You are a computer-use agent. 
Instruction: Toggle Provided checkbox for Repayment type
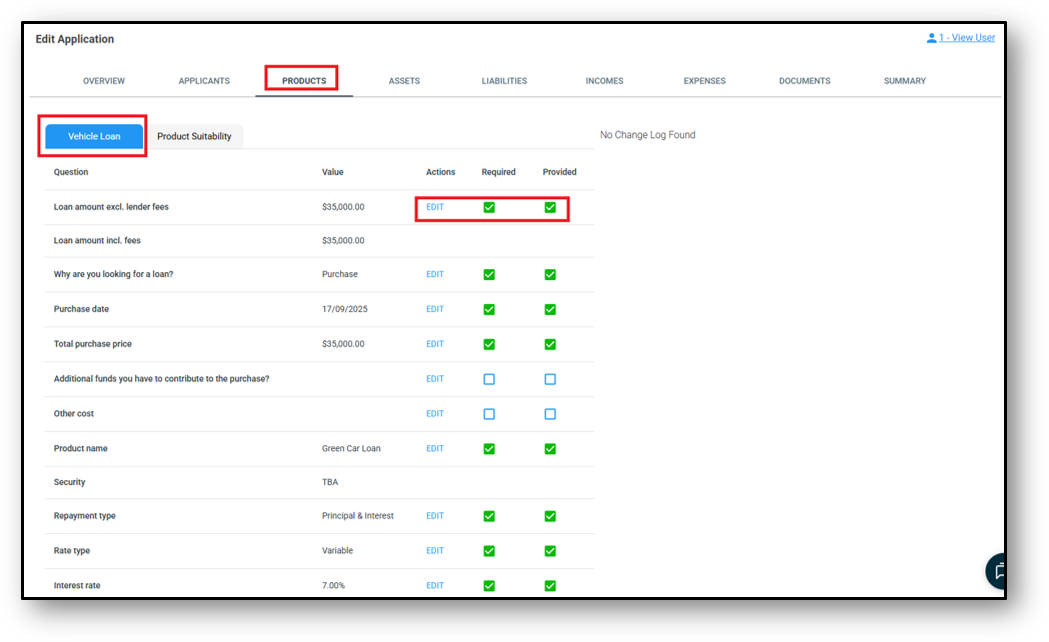(550, 516)
